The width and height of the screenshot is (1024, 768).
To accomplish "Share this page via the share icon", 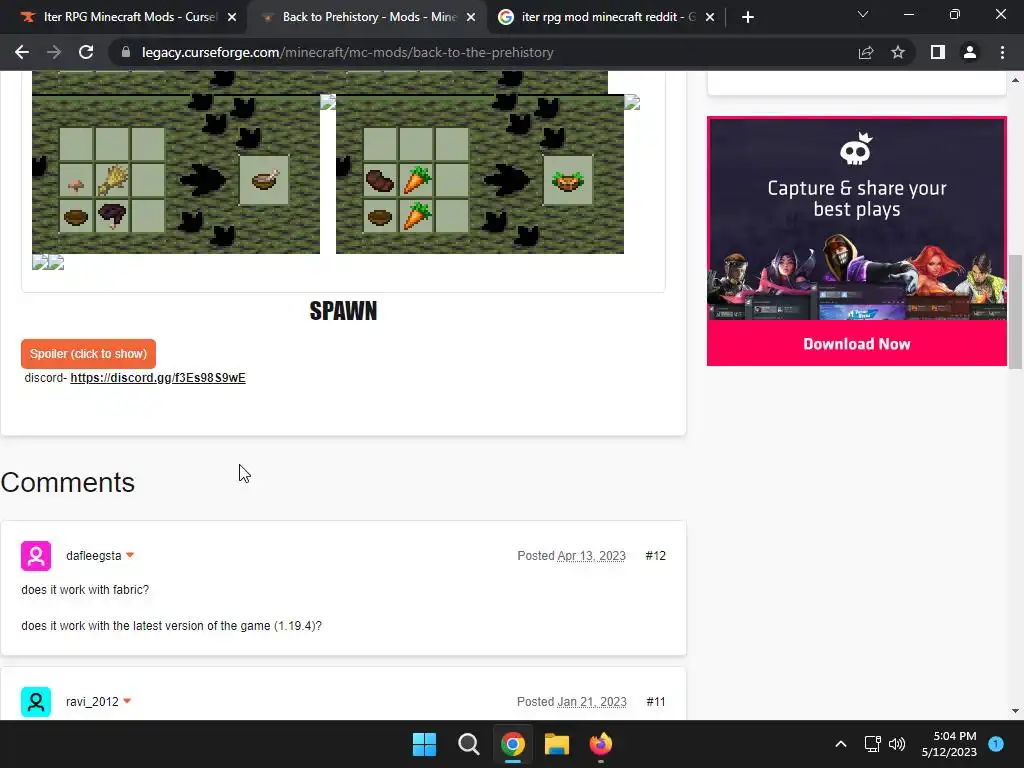I will [x=866, y=52].
